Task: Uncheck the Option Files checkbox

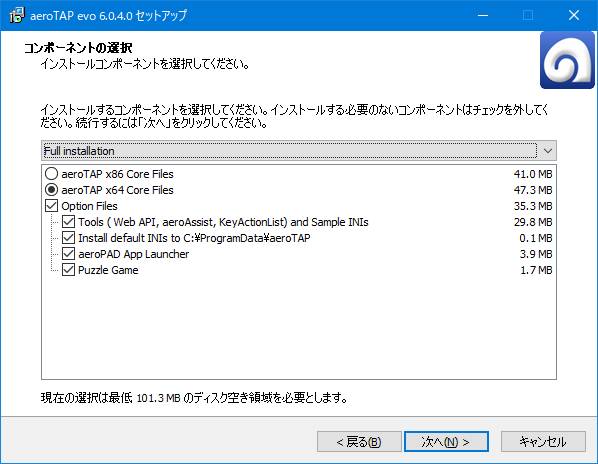Action: click(x=51, y=206)
